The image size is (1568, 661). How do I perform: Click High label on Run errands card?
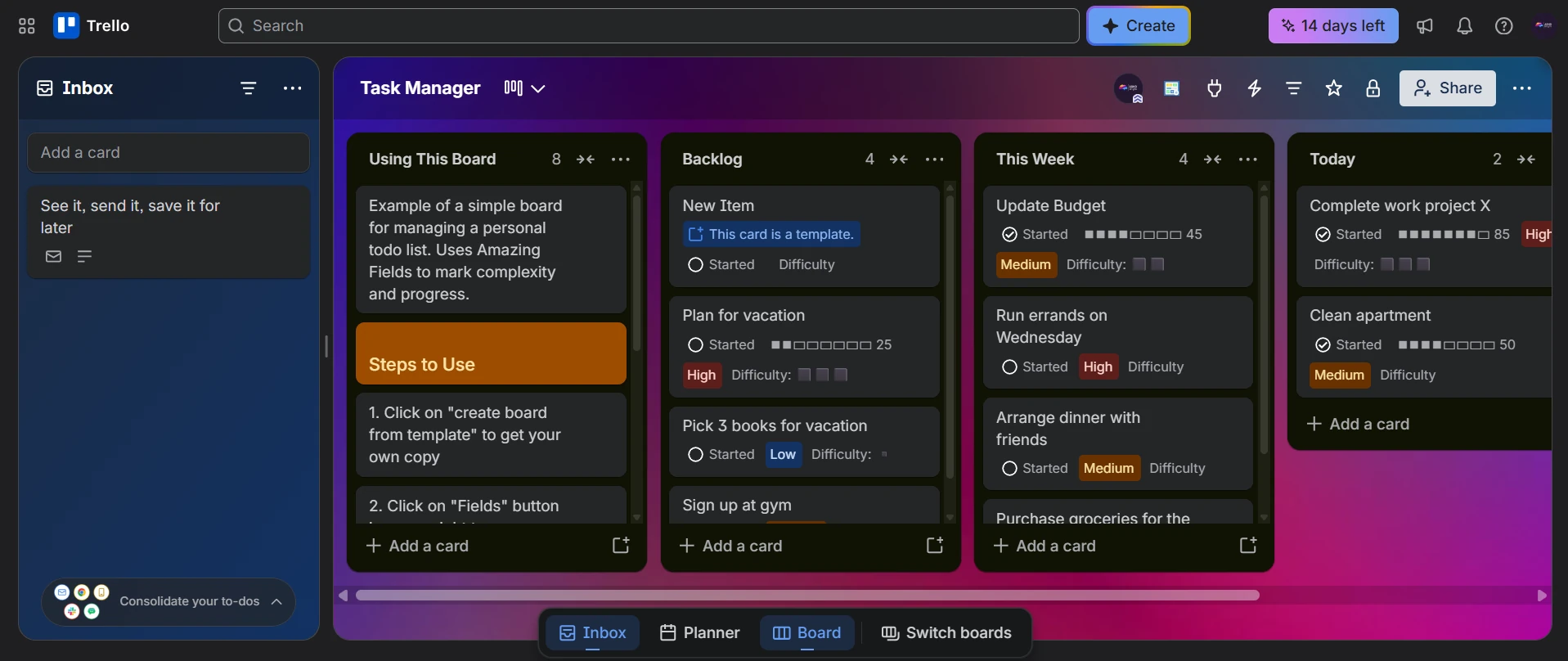pyautogui.click(x=1098, y=367)
